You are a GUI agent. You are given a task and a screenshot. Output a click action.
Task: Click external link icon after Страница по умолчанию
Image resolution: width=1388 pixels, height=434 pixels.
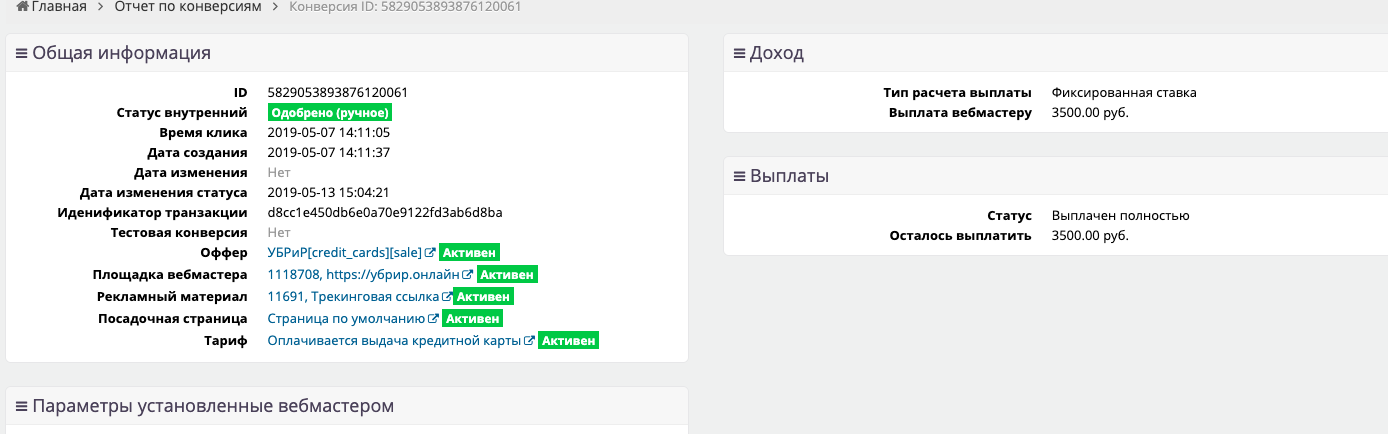point(433,319)
